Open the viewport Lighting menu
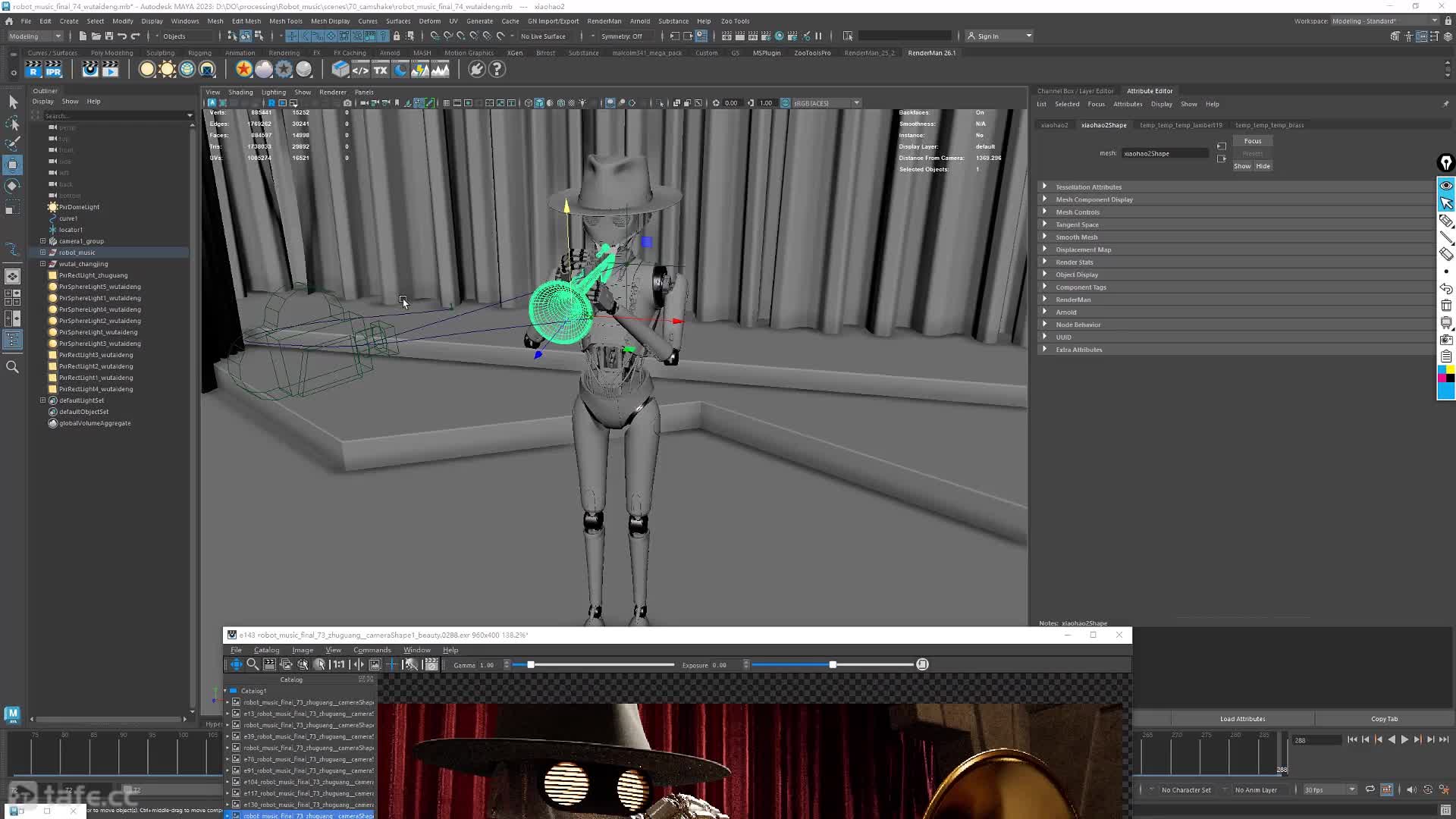This screenshot has height=819, width=1456. tap(274, 93)
